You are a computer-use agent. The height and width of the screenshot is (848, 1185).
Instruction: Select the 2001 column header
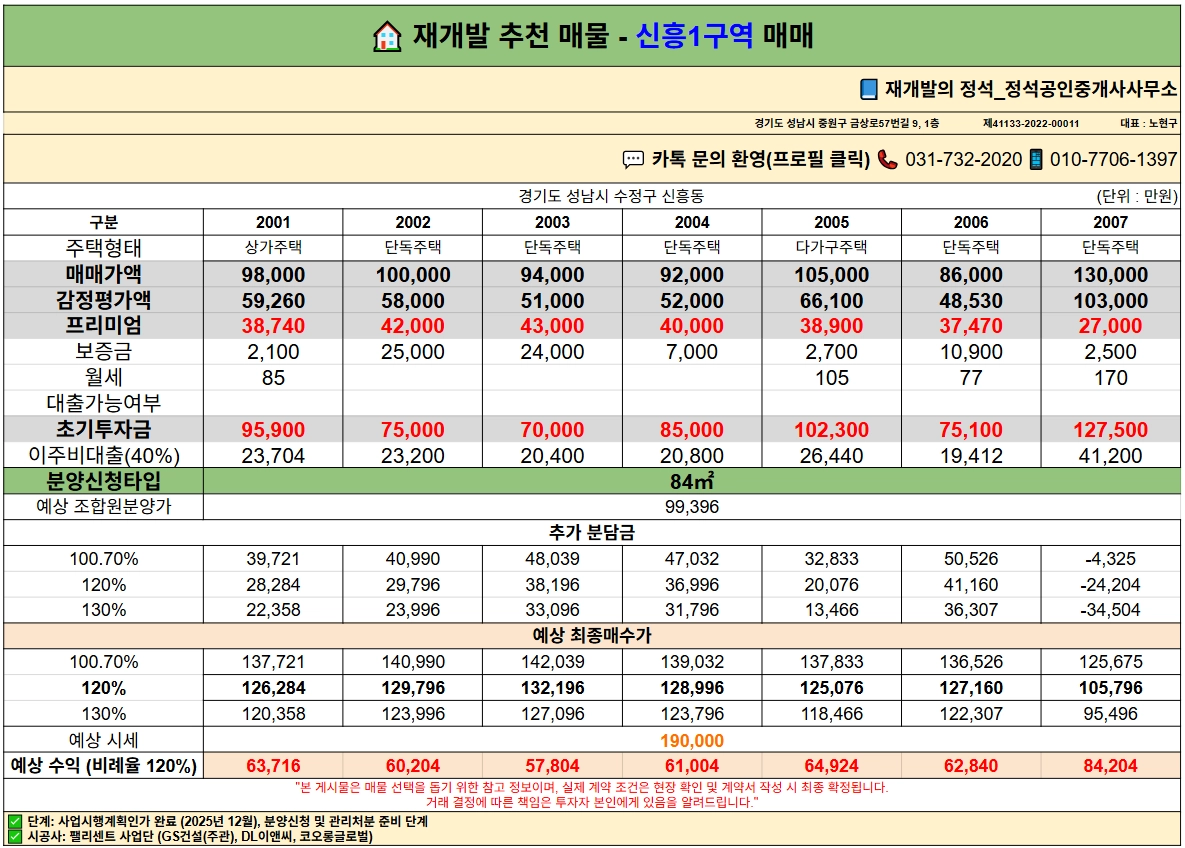pos(273,222)
